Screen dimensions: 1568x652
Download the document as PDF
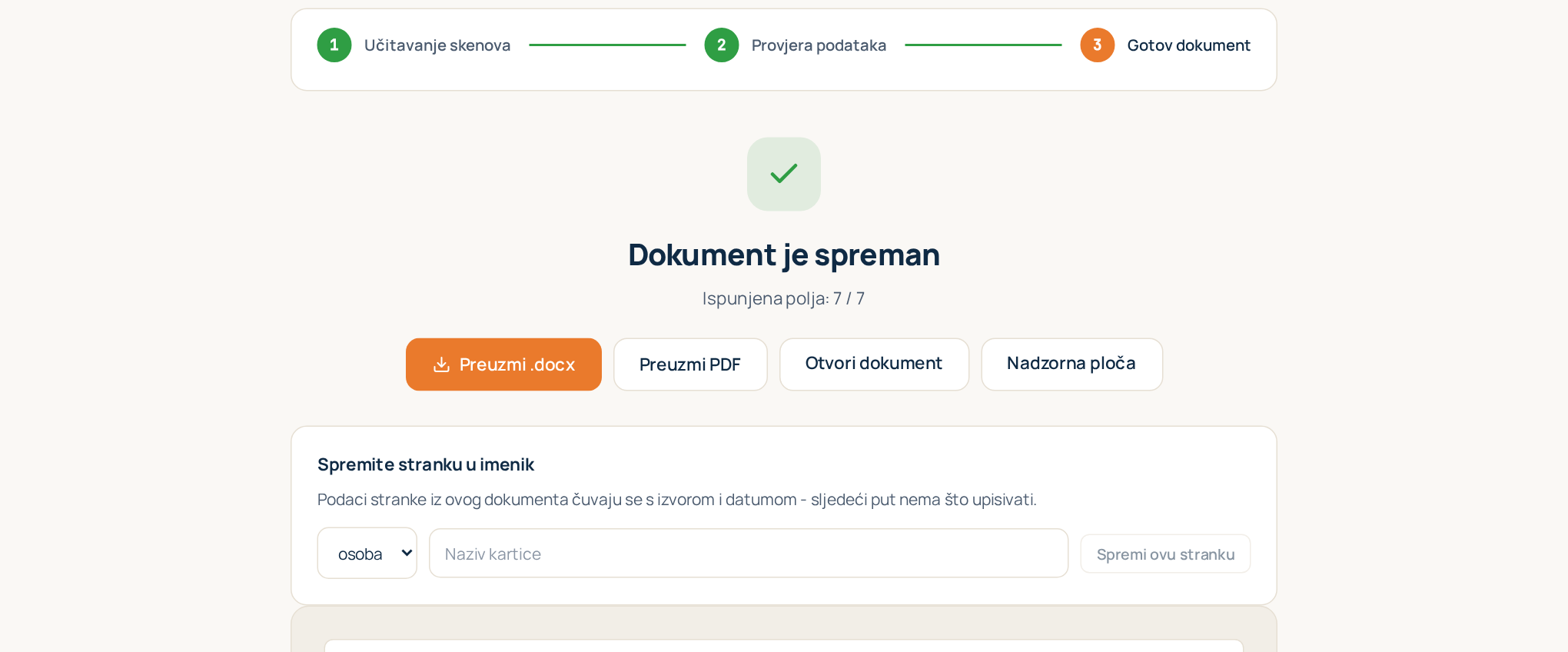click(x=690, y=364)
